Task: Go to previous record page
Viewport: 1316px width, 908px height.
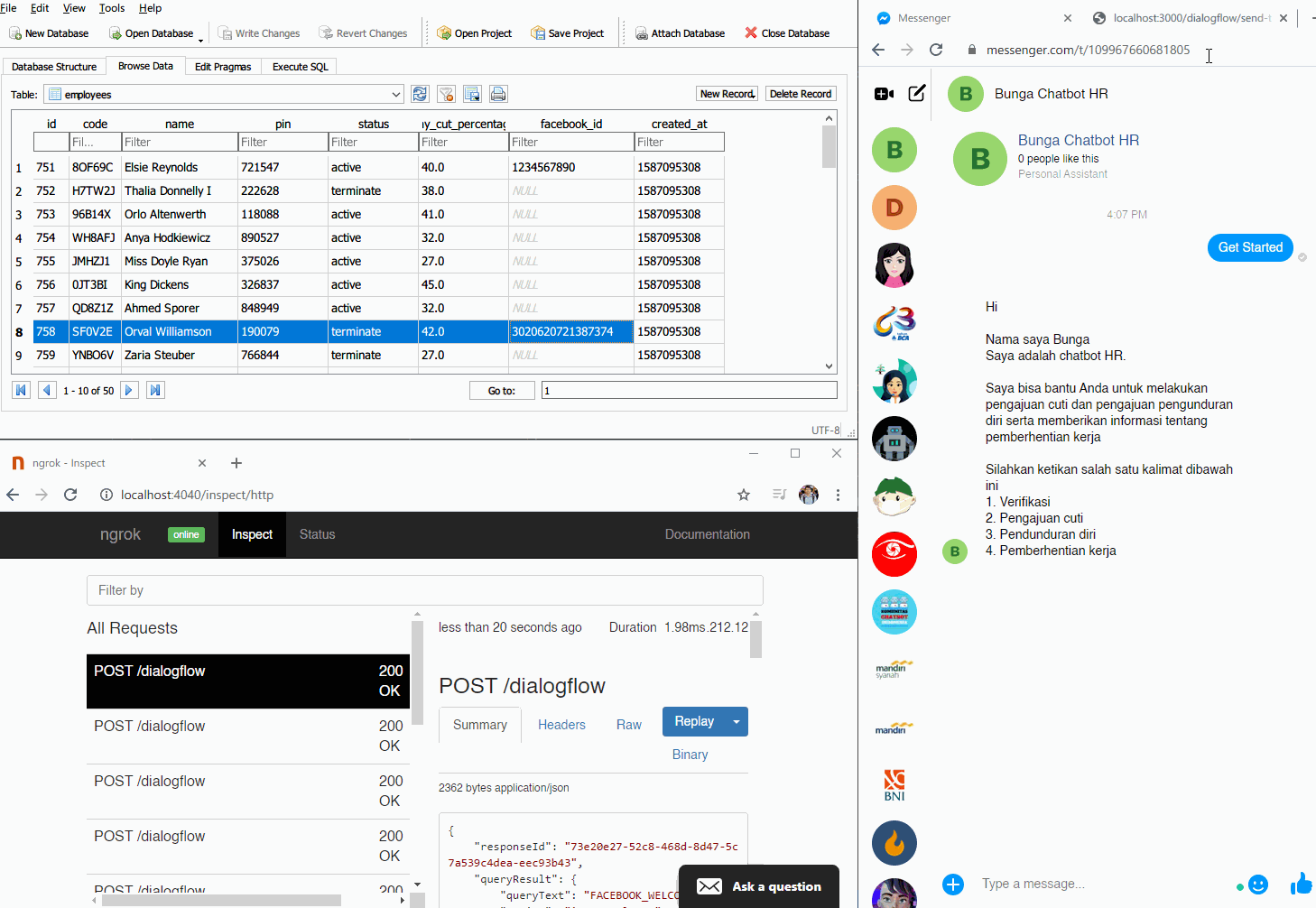Action: point(47,390)
